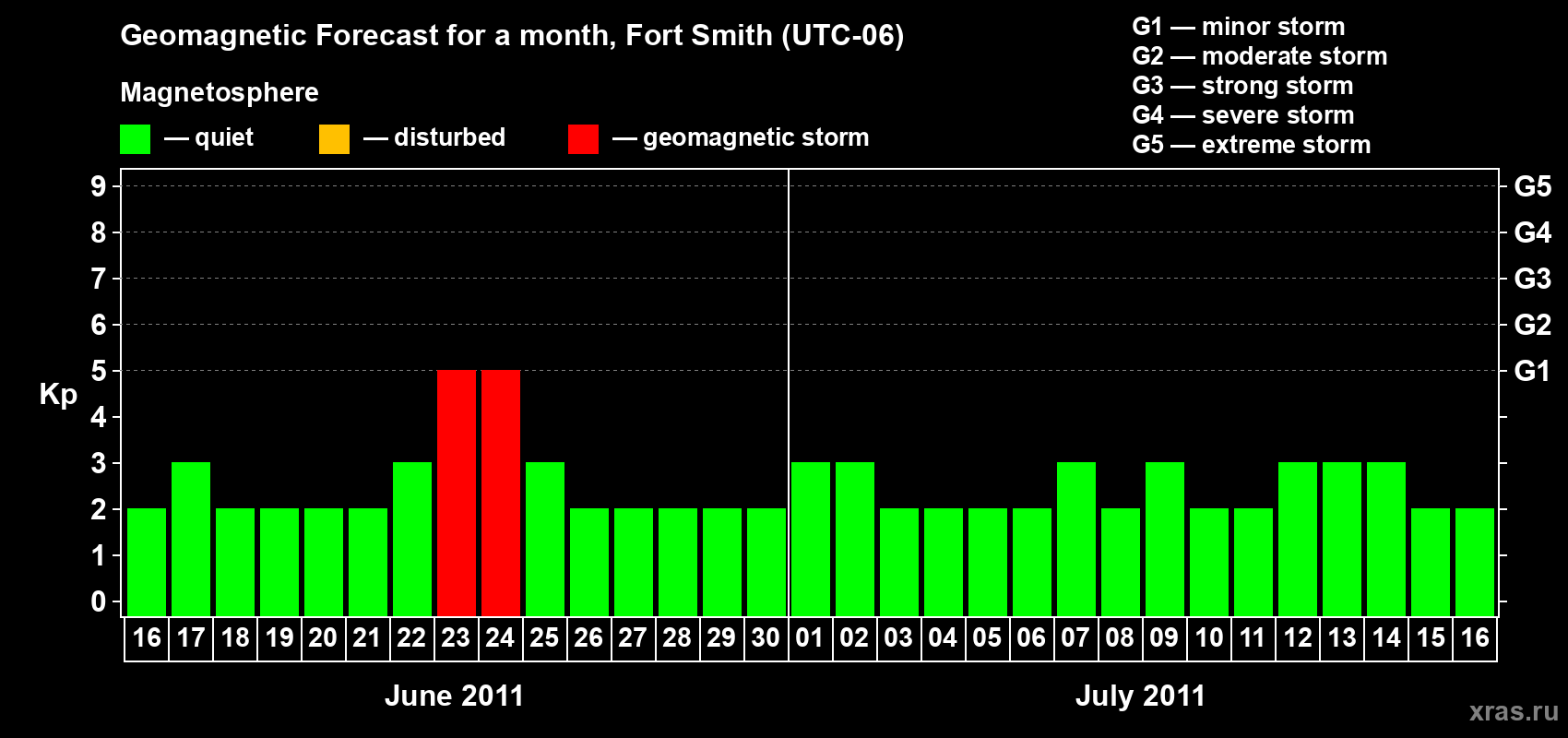1568x738 pixels.
Task: Select the red bar for June 23
Action: (457, 493)
